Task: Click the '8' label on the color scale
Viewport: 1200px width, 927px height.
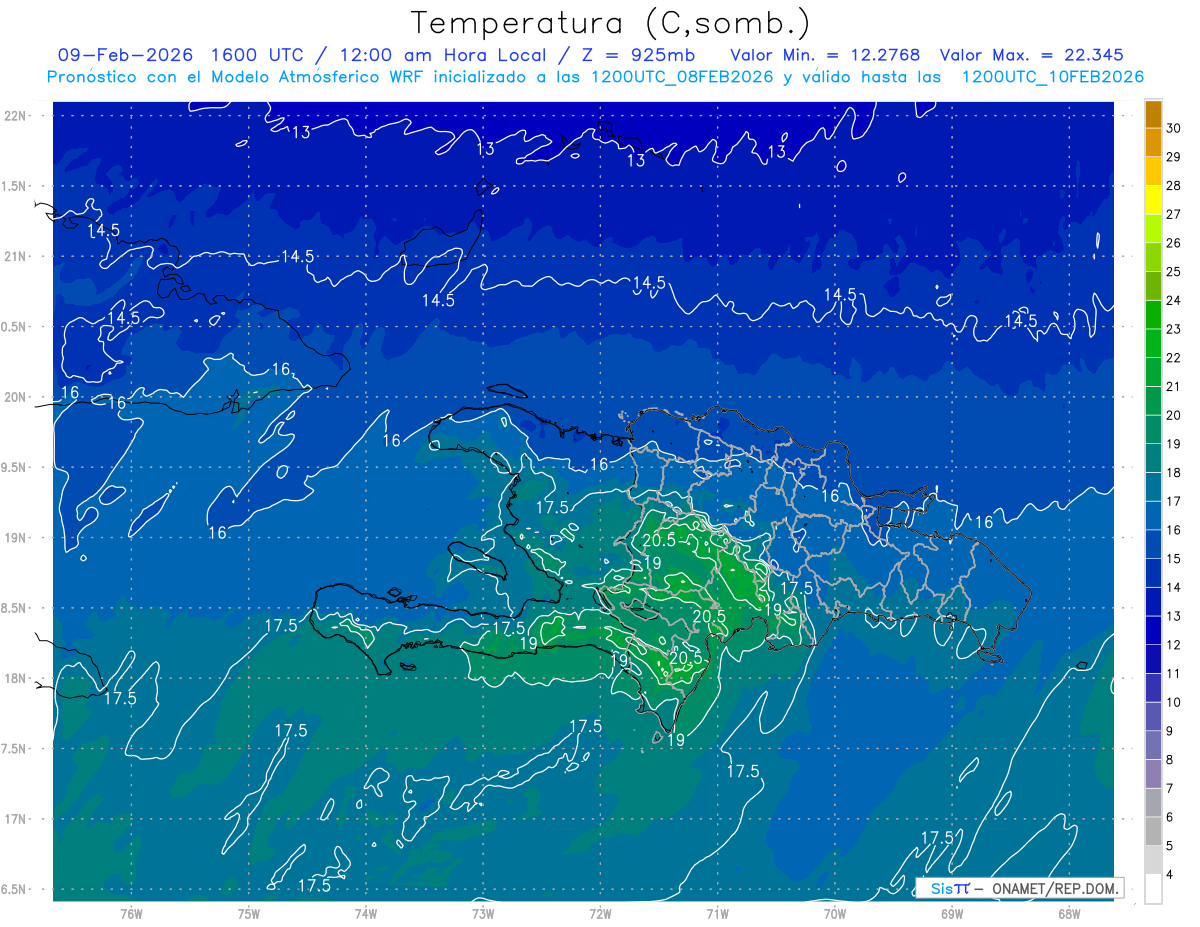Action: [1171, 760]
